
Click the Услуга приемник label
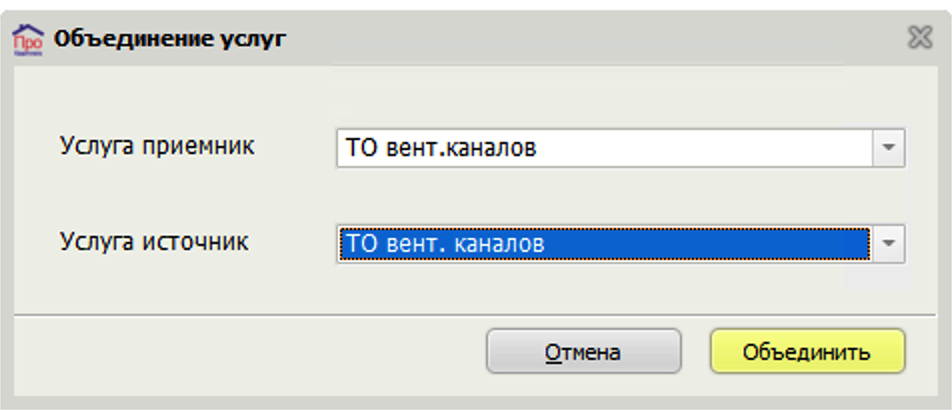click(x=157, y=146)
